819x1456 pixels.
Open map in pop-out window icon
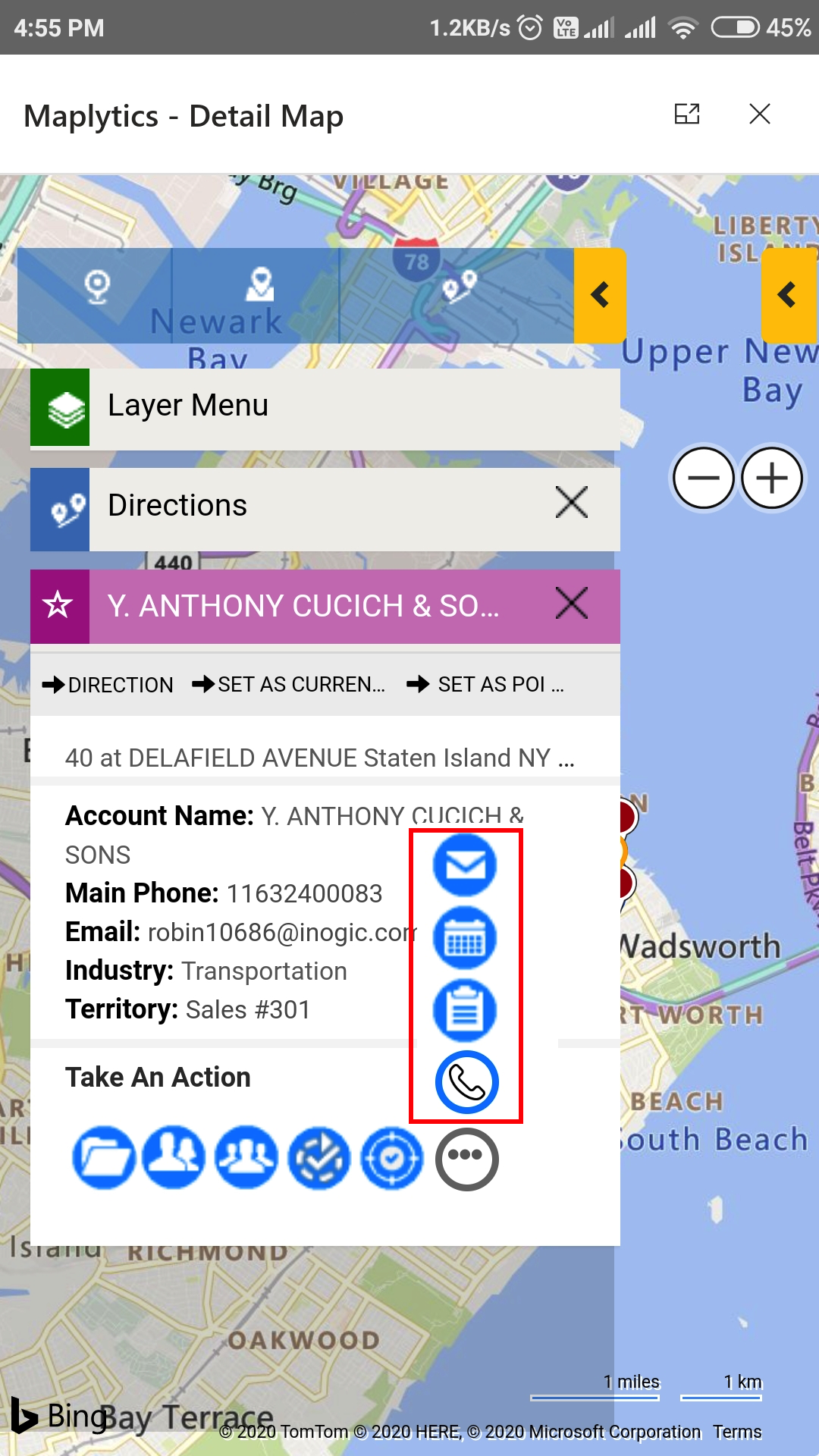point(687,114)
